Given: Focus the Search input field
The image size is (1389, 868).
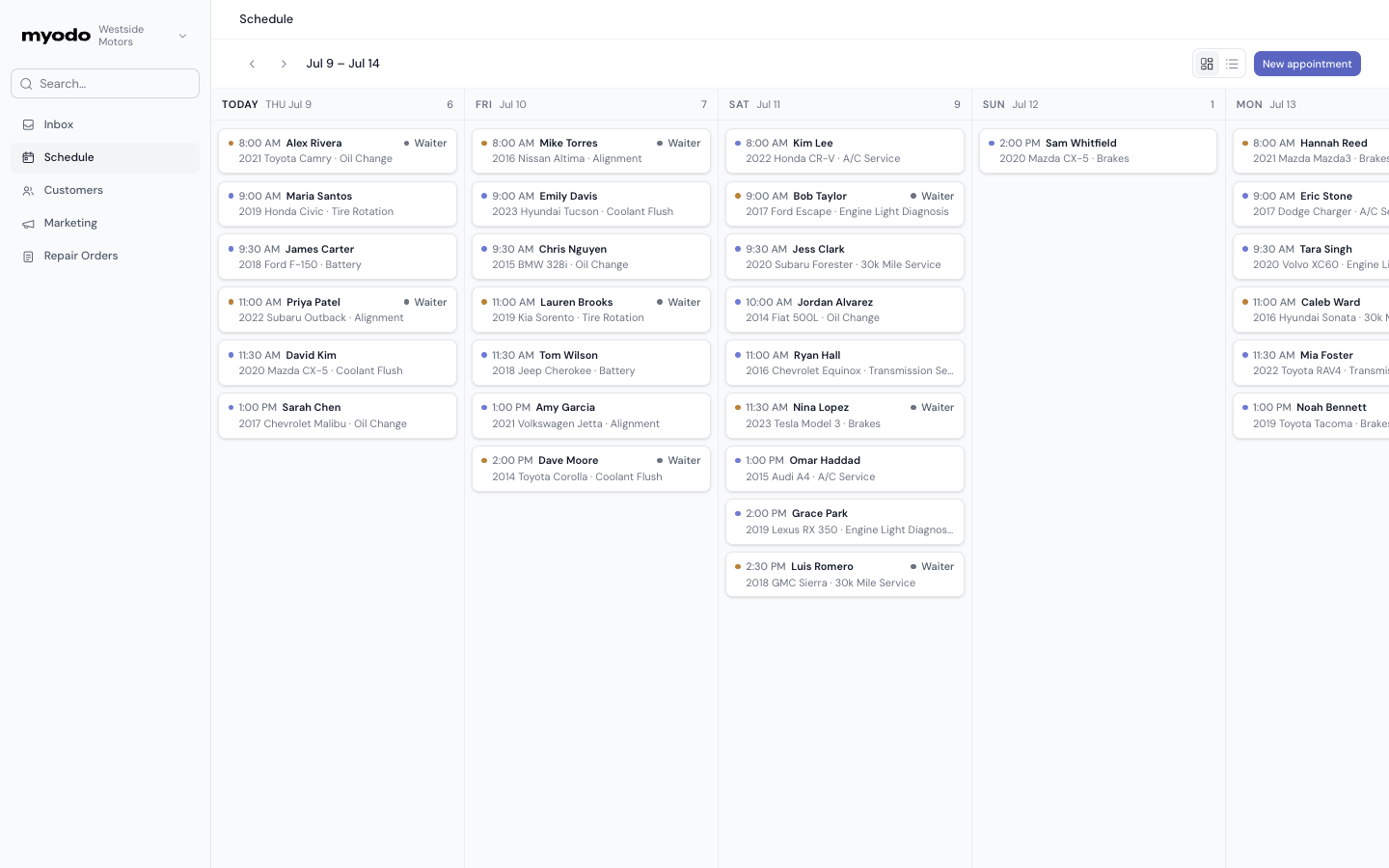Looking at the screenshot, I should click(x=105, y=84).
